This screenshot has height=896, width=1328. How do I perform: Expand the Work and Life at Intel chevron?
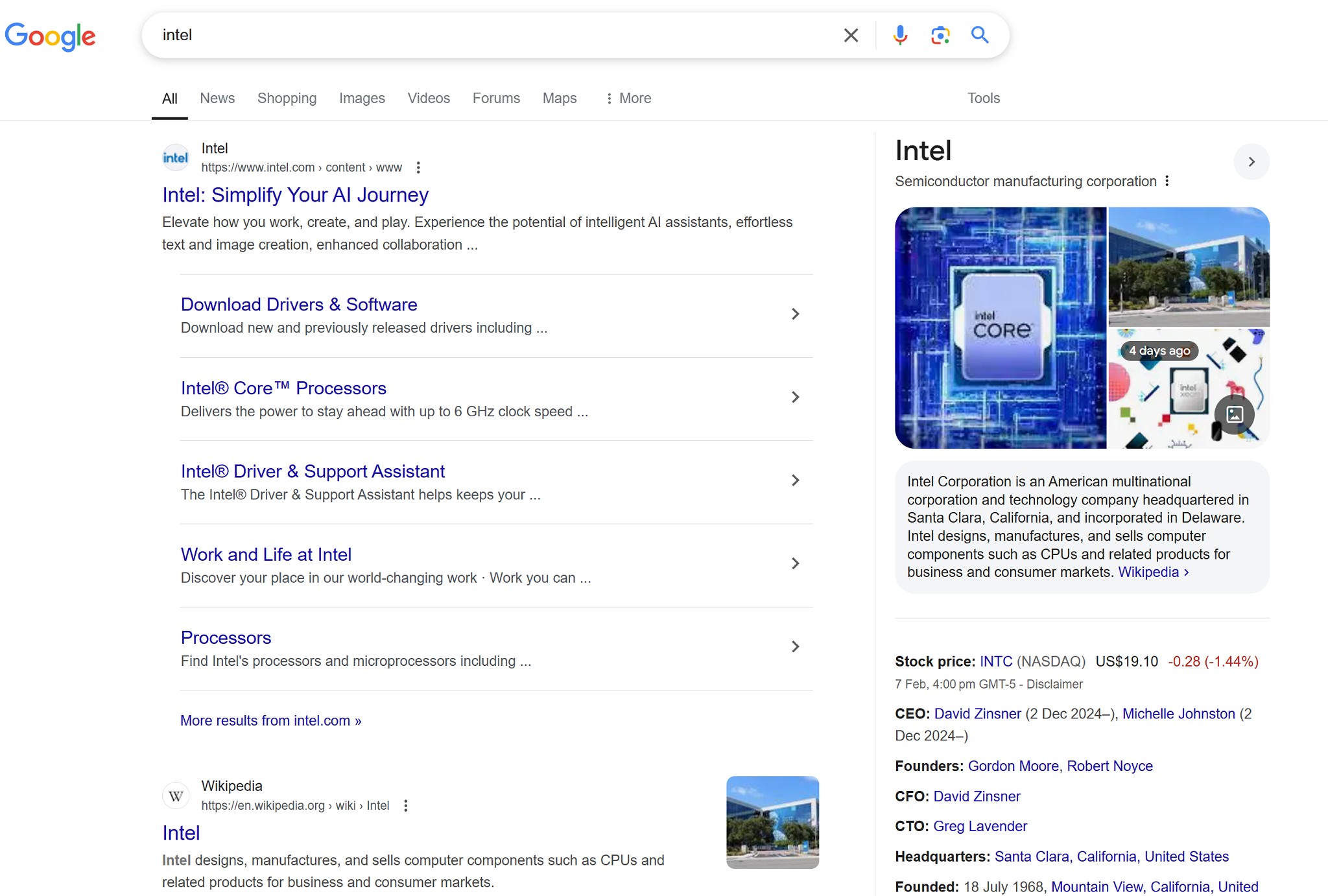[796, 563]
